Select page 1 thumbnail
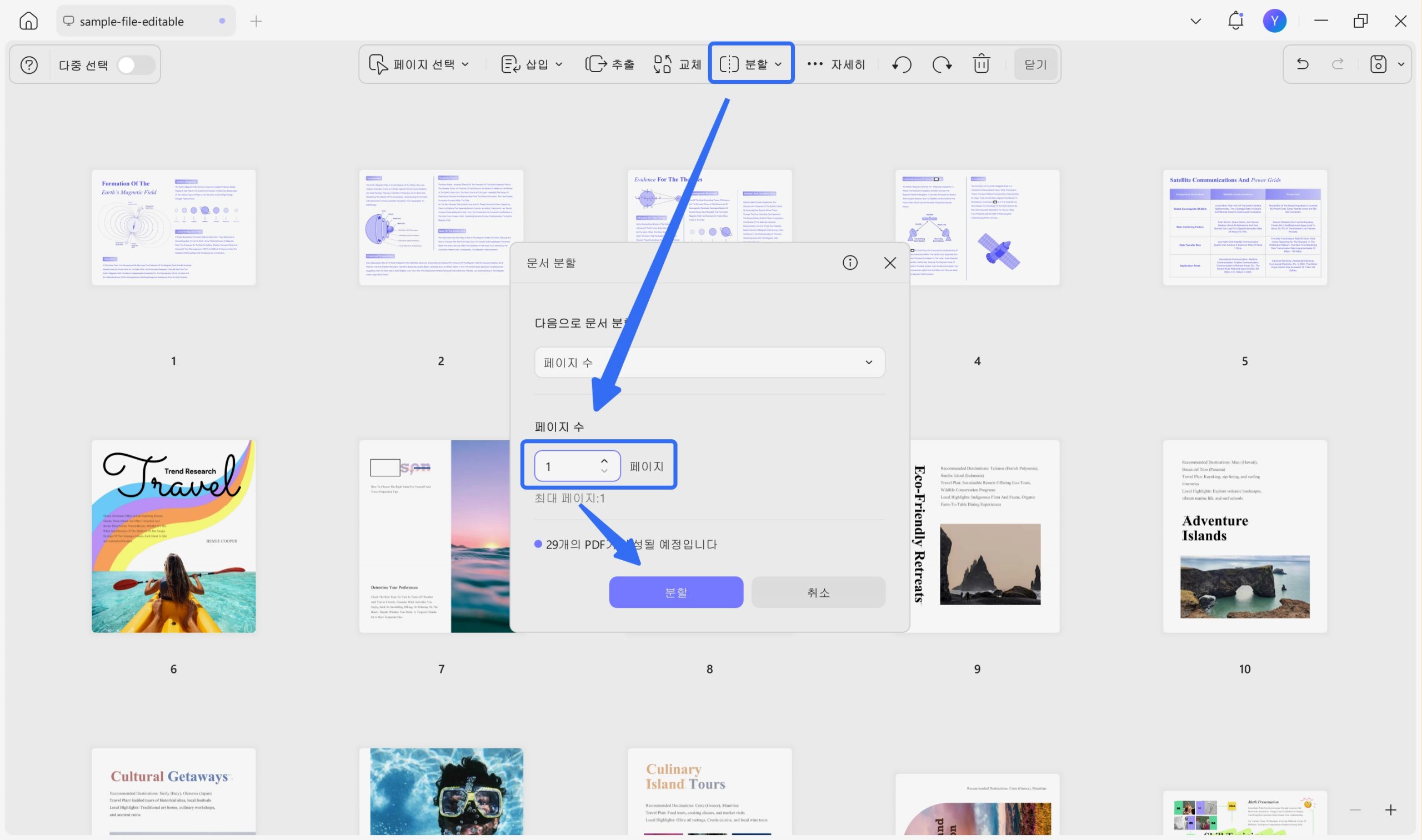The height and width of the screenshot is (840, 1422). (x=173, y=227)
